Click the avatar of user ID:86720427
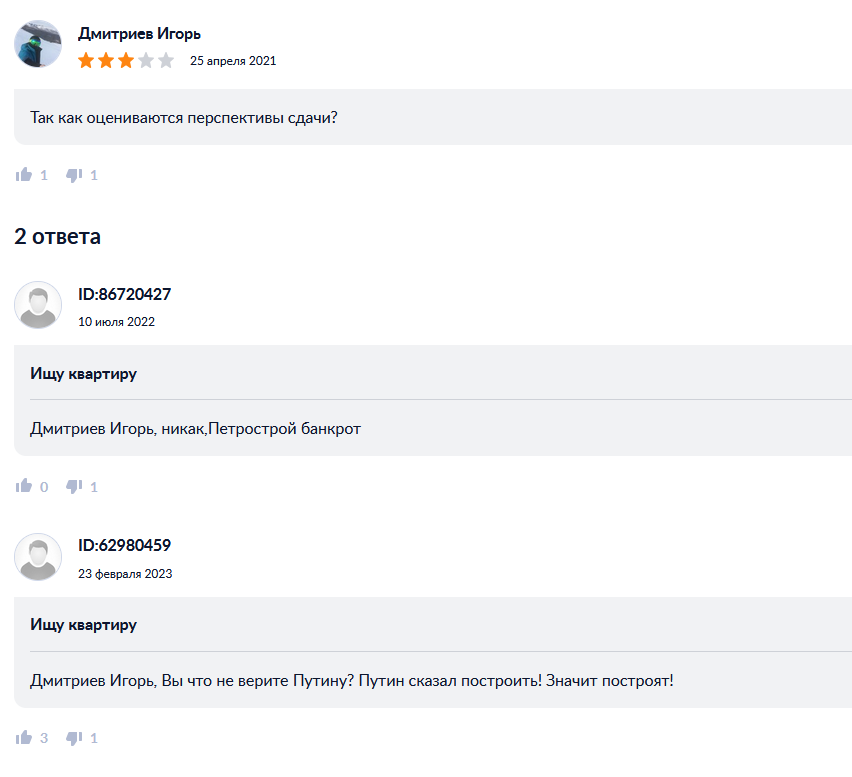The width and height of the screenshot is (852, 777). point(38,305)
